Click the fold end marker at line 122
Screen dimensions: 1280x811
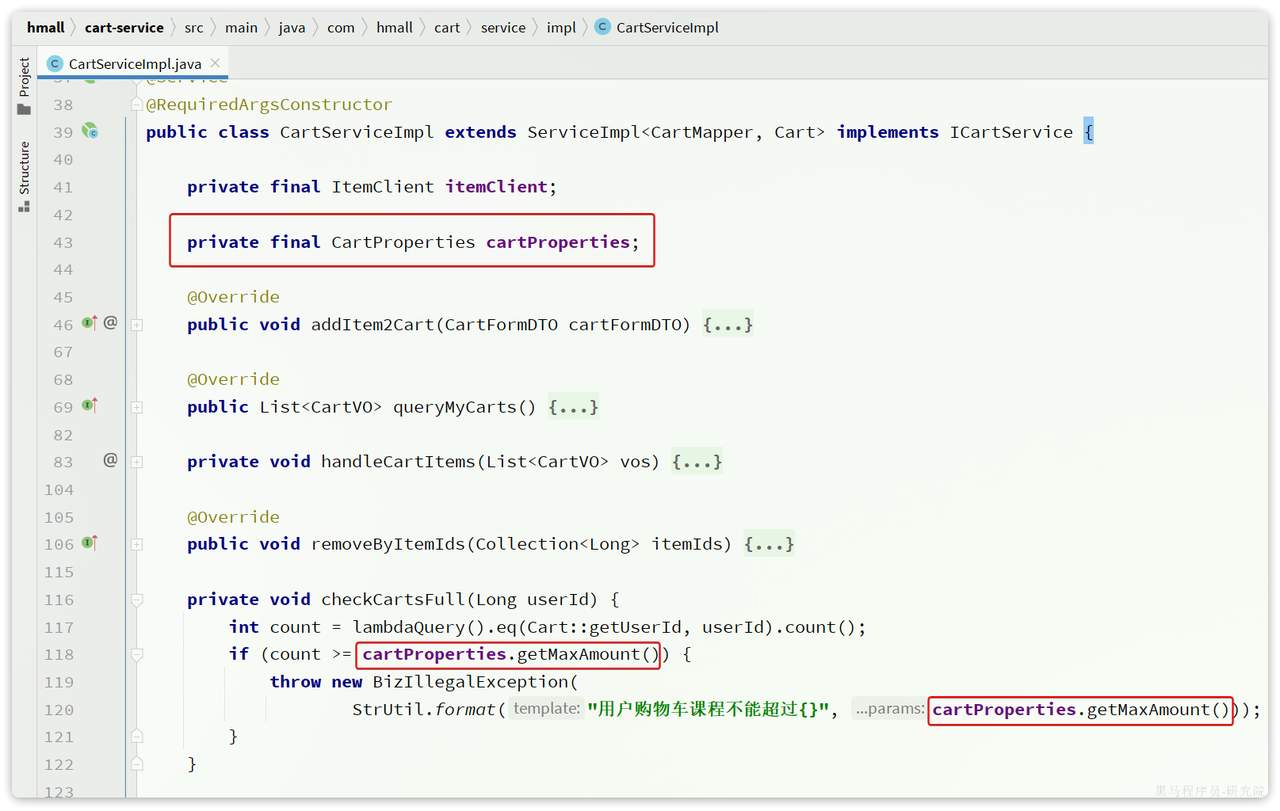137,764
